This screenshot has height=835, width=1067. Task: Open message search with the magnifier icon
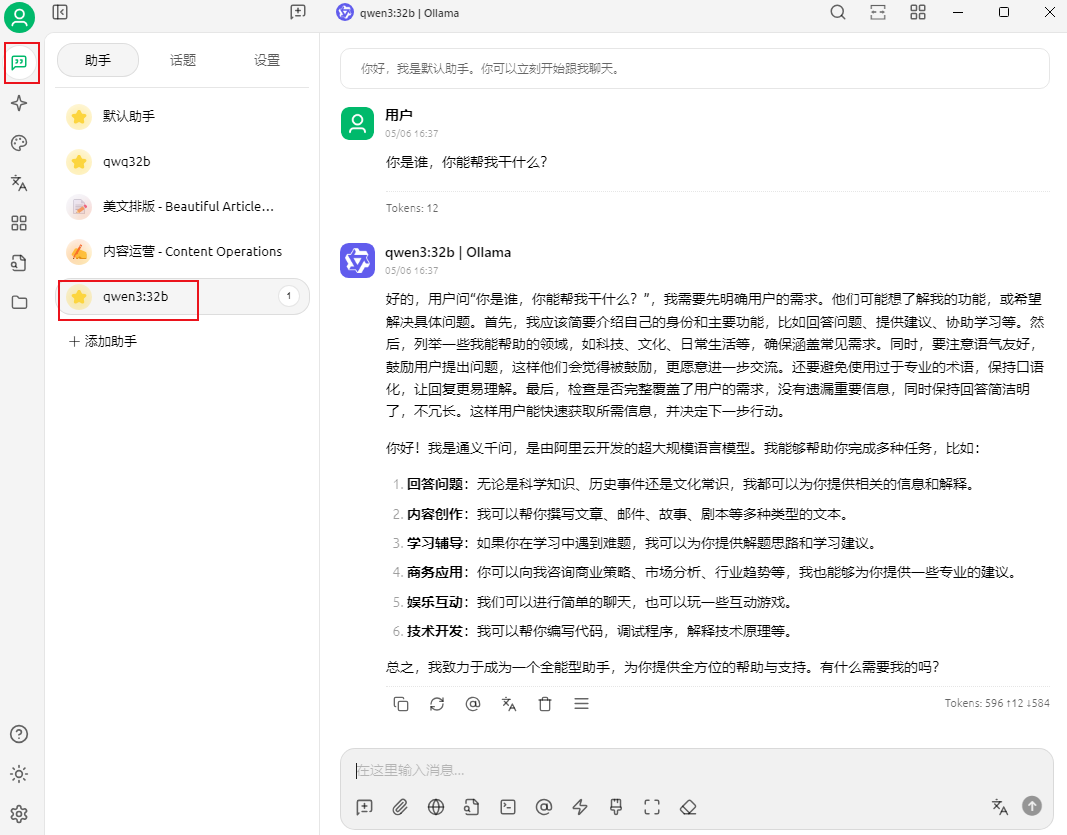coord(838,12)
